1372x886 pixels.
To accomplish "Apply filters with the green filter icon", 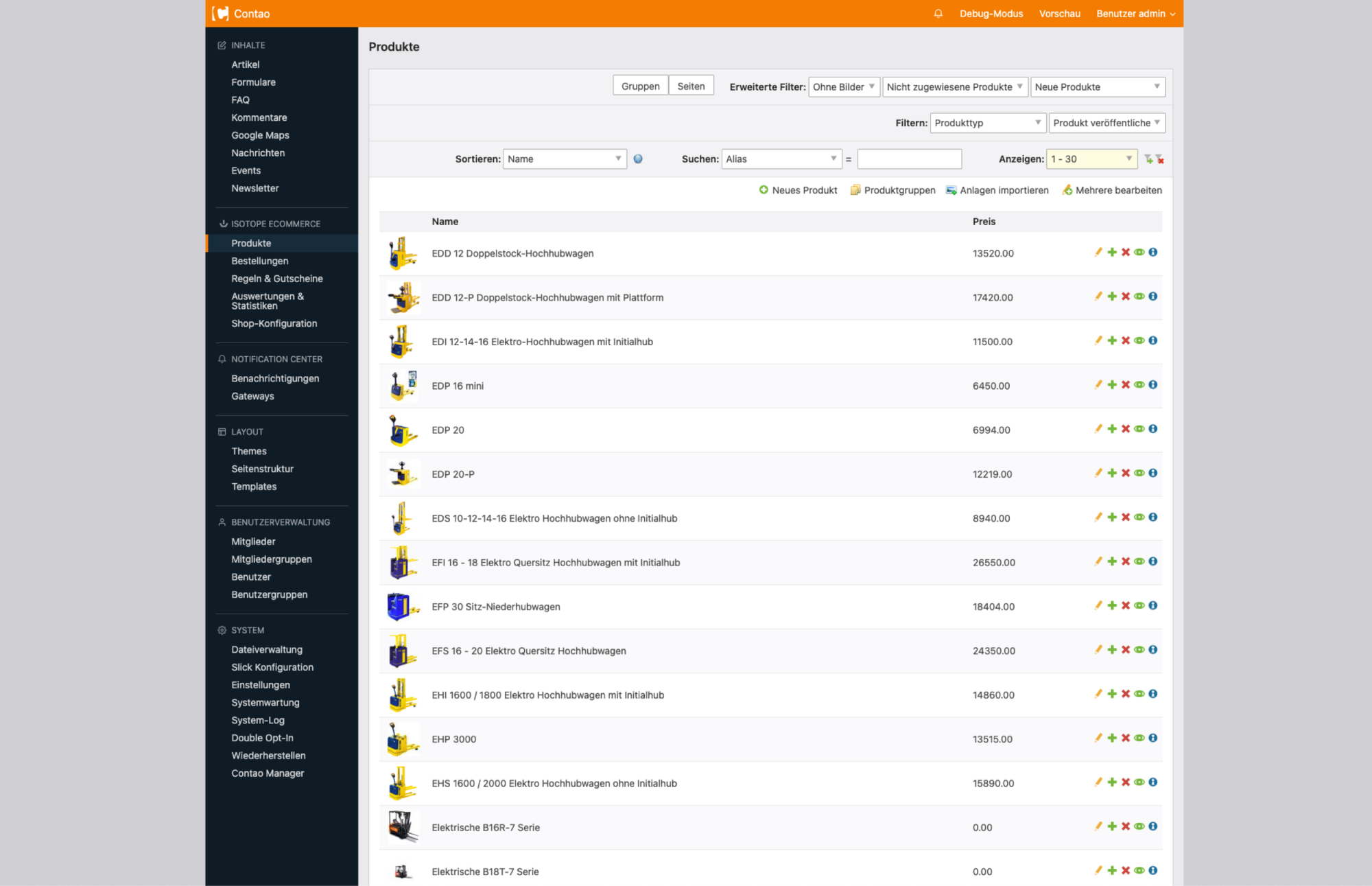I will 1148,159.
